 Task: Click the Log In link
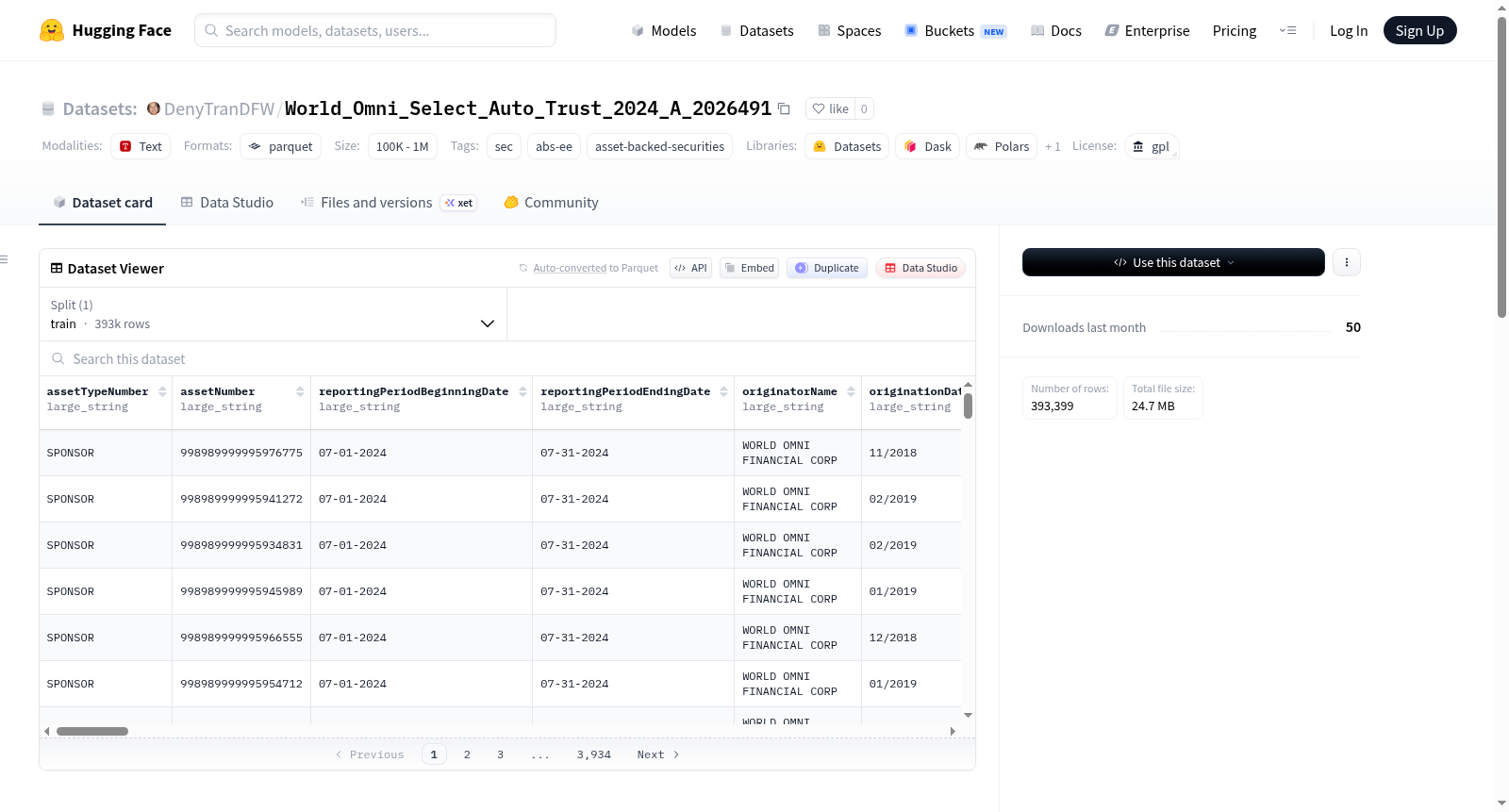pyautogui.click(x=1349, y=30)
